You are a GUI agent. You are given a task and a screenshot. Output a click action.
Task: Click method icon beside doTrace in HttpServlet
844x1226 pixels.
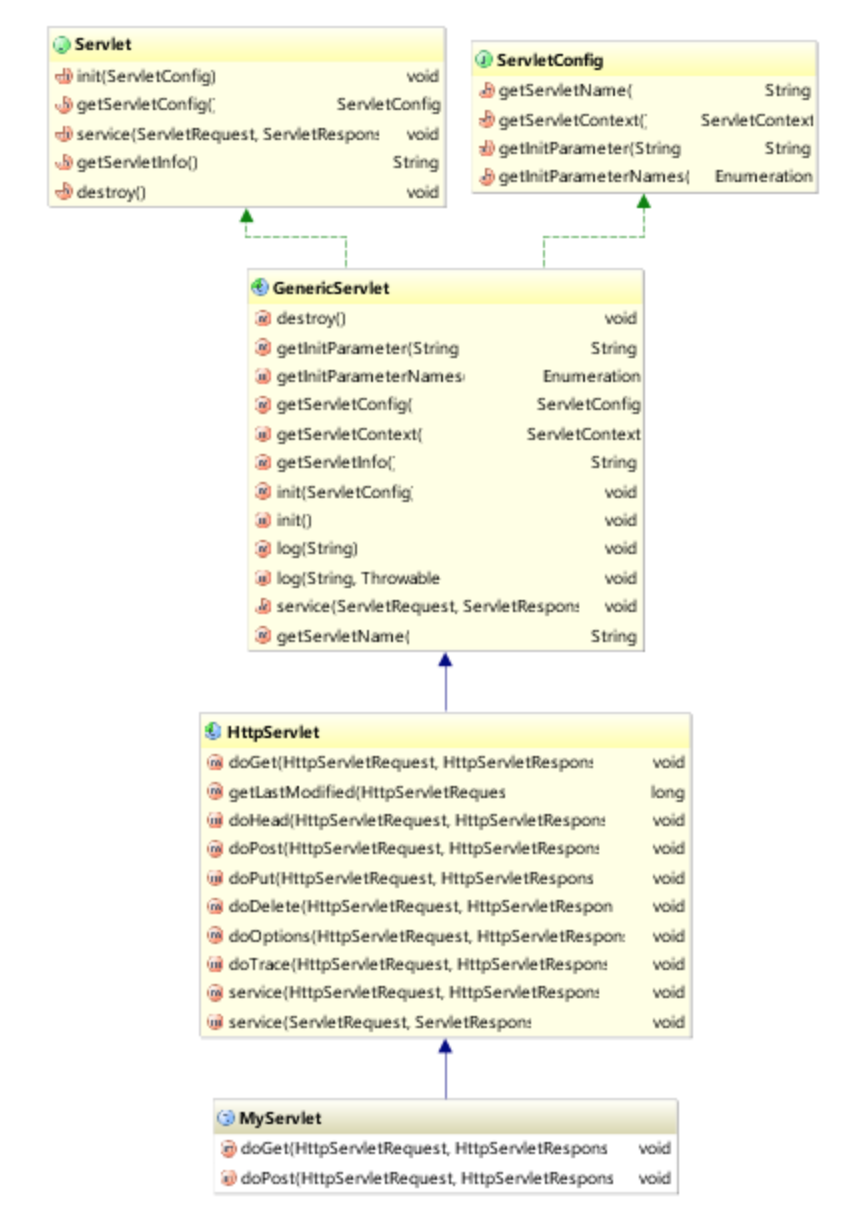point(215,964)
